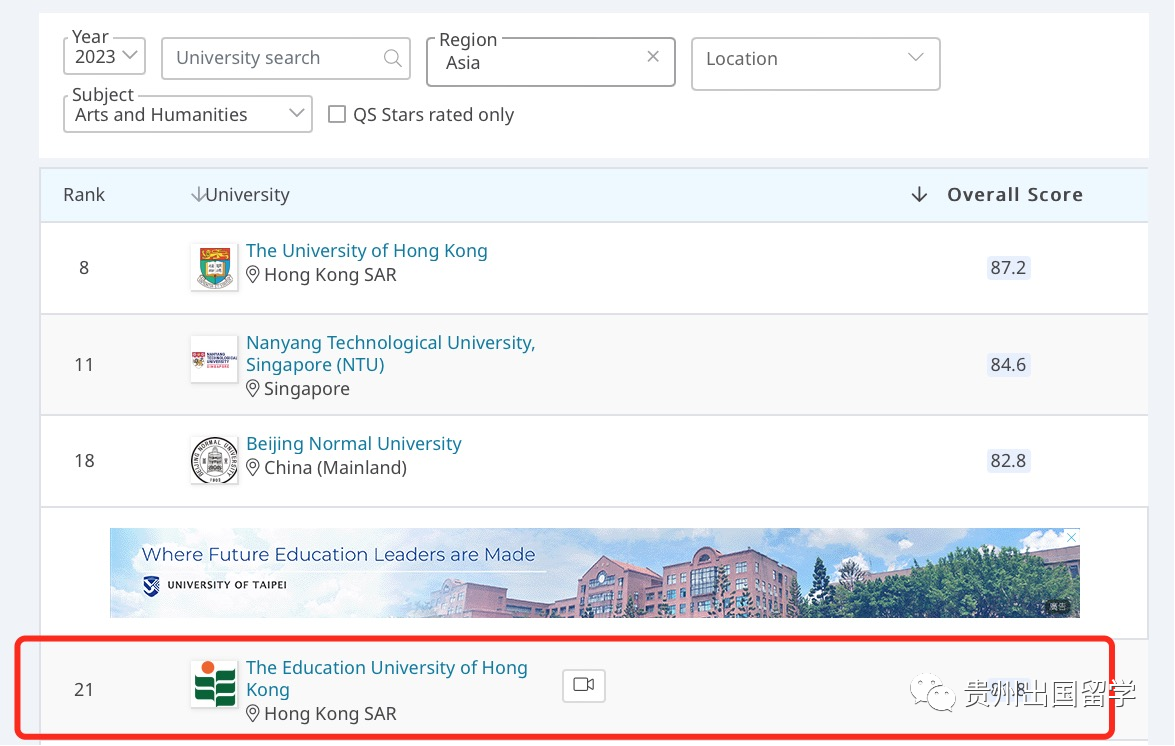Open The University of Hong Kong link

pos(366,250)
